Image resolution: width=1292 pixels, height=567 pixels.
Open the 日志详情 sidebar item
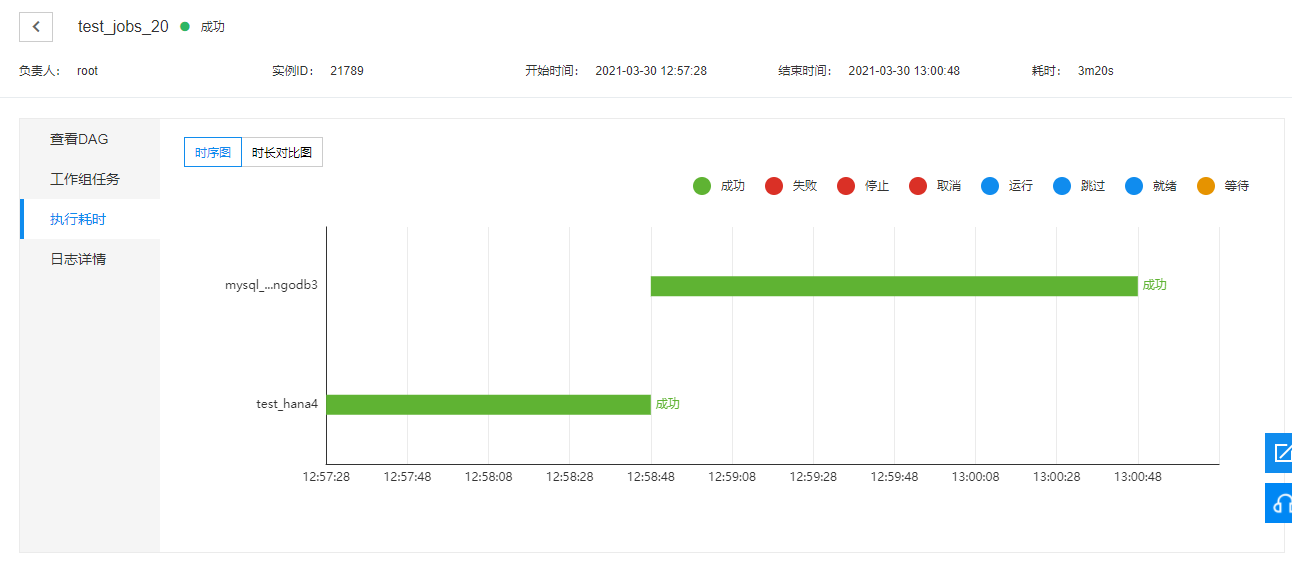click(90, 259)
